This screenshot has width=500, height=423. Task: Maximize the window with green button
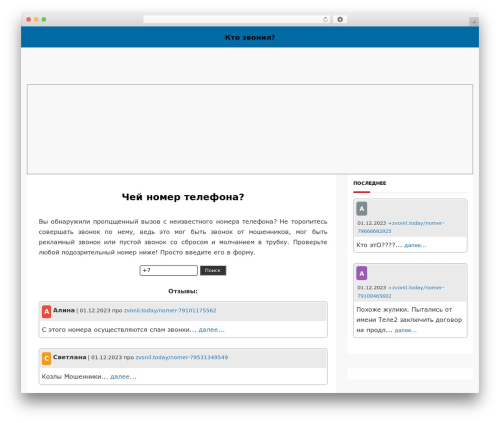tap(44, 19)
